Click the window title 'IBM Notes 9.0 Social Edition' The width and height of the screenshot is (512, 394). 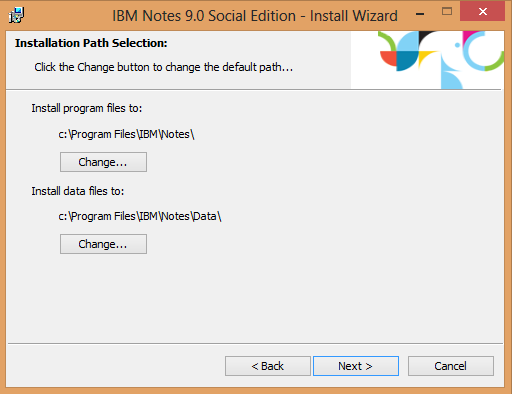204,16
